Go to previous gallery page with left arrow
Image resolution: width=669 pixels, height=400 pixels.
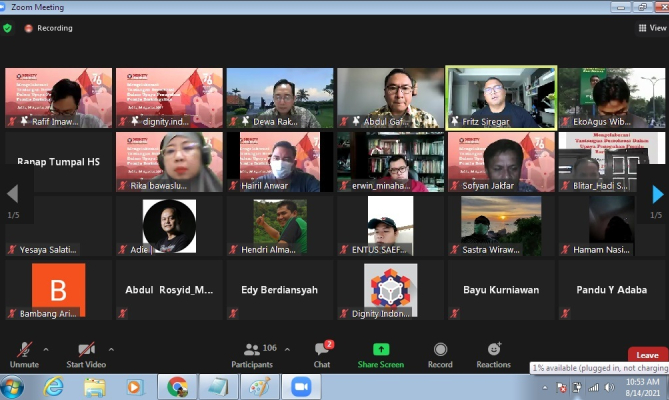point(12,194)
